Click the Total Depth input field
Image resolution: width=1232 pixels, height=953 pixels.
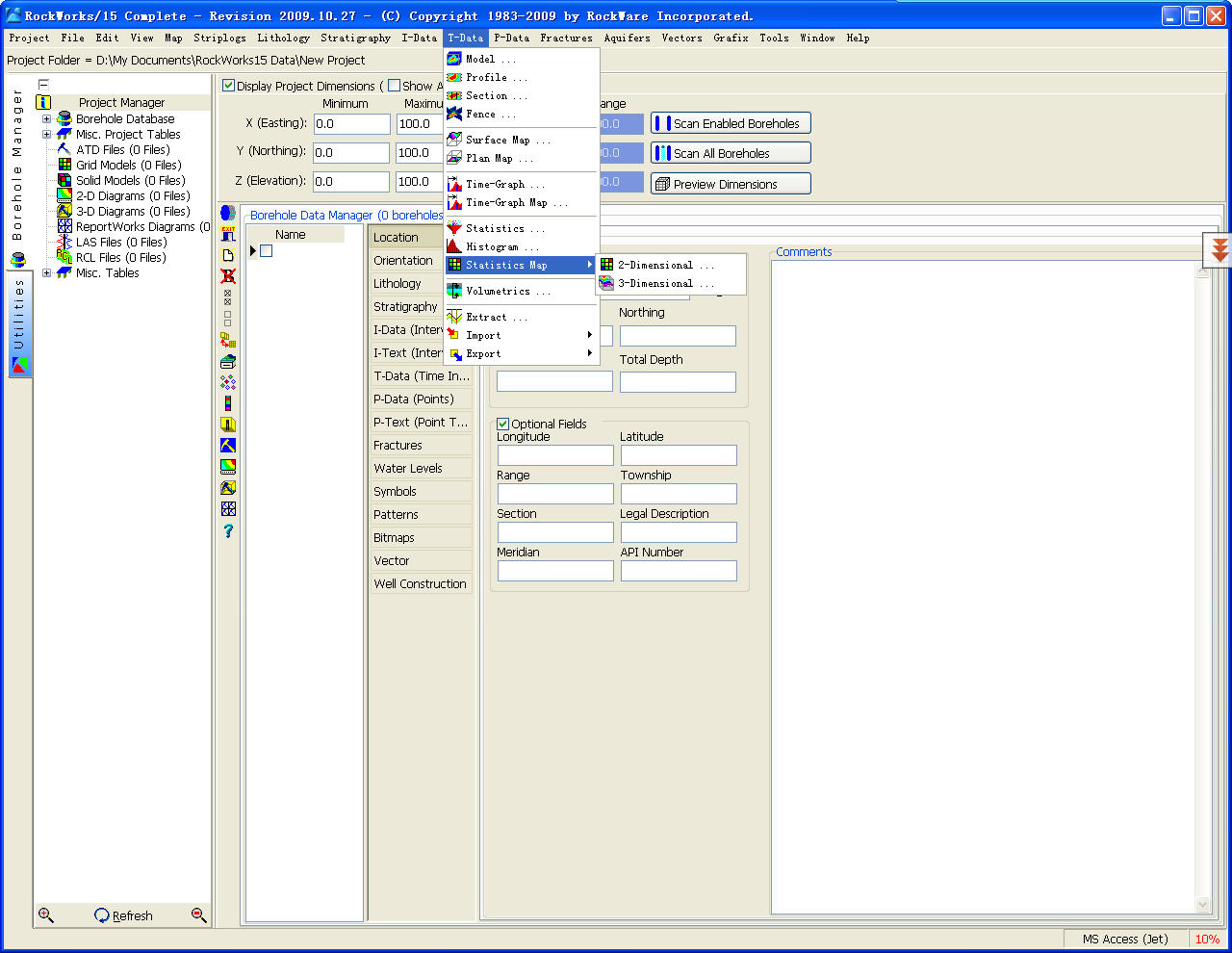[x=678, y=382]
